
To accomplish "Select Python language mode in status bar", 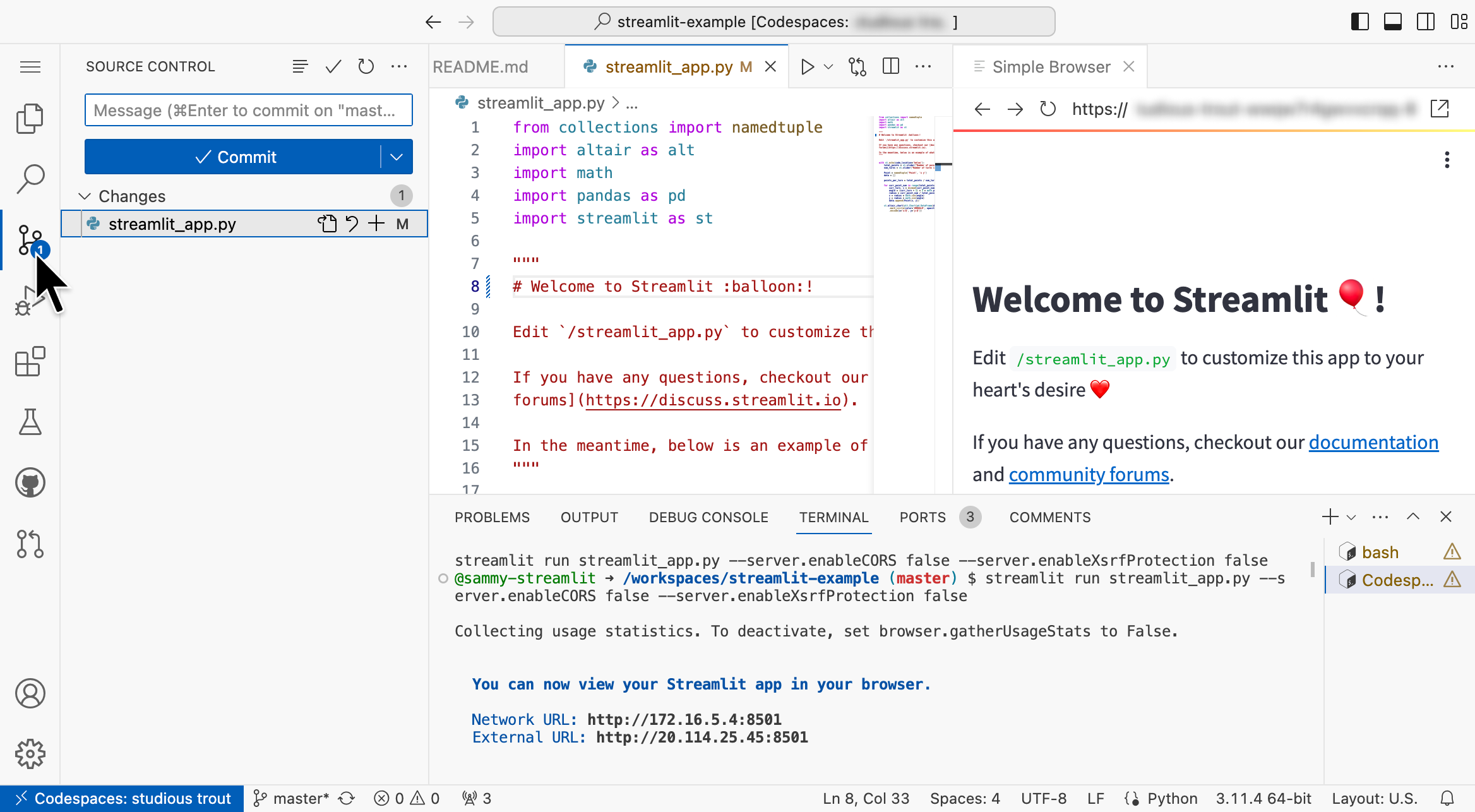I will [x=1172, y=798].
